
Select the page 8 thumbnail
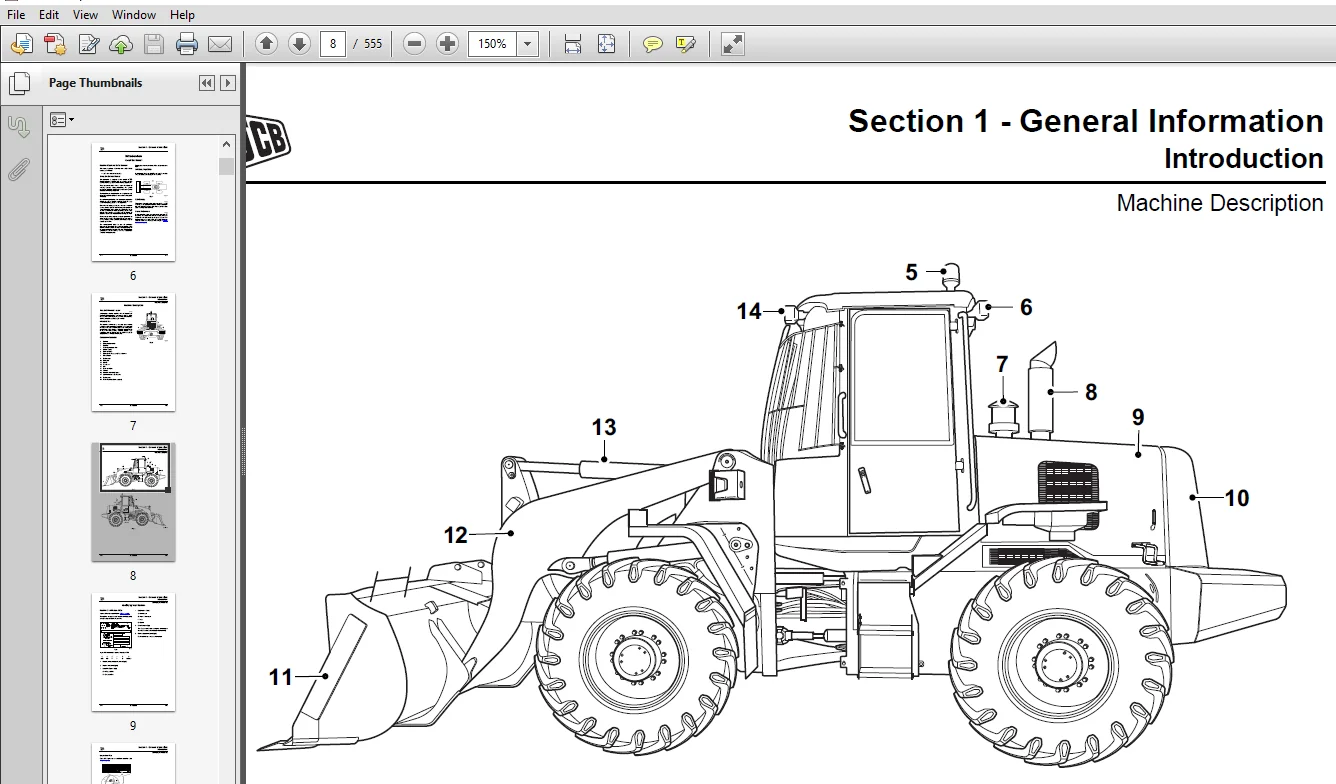tap(133, 502)
